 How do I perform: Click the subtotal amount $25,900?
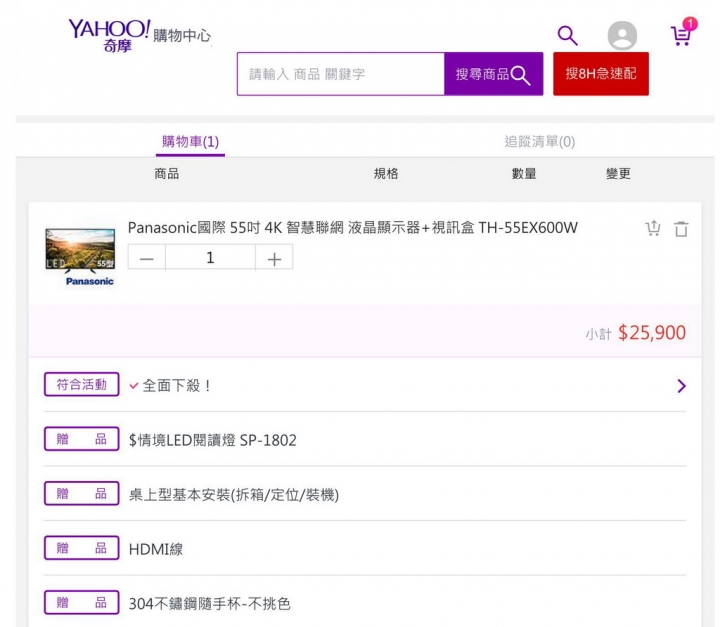click(x=652, y=333)
